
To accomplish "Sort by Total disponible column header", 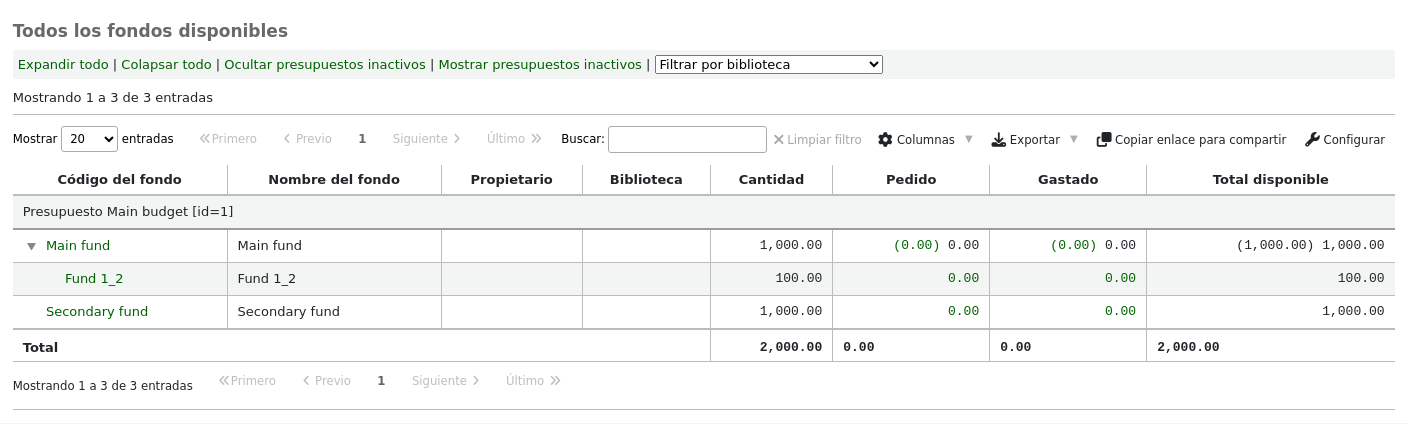I will [x=1270, y=180].
